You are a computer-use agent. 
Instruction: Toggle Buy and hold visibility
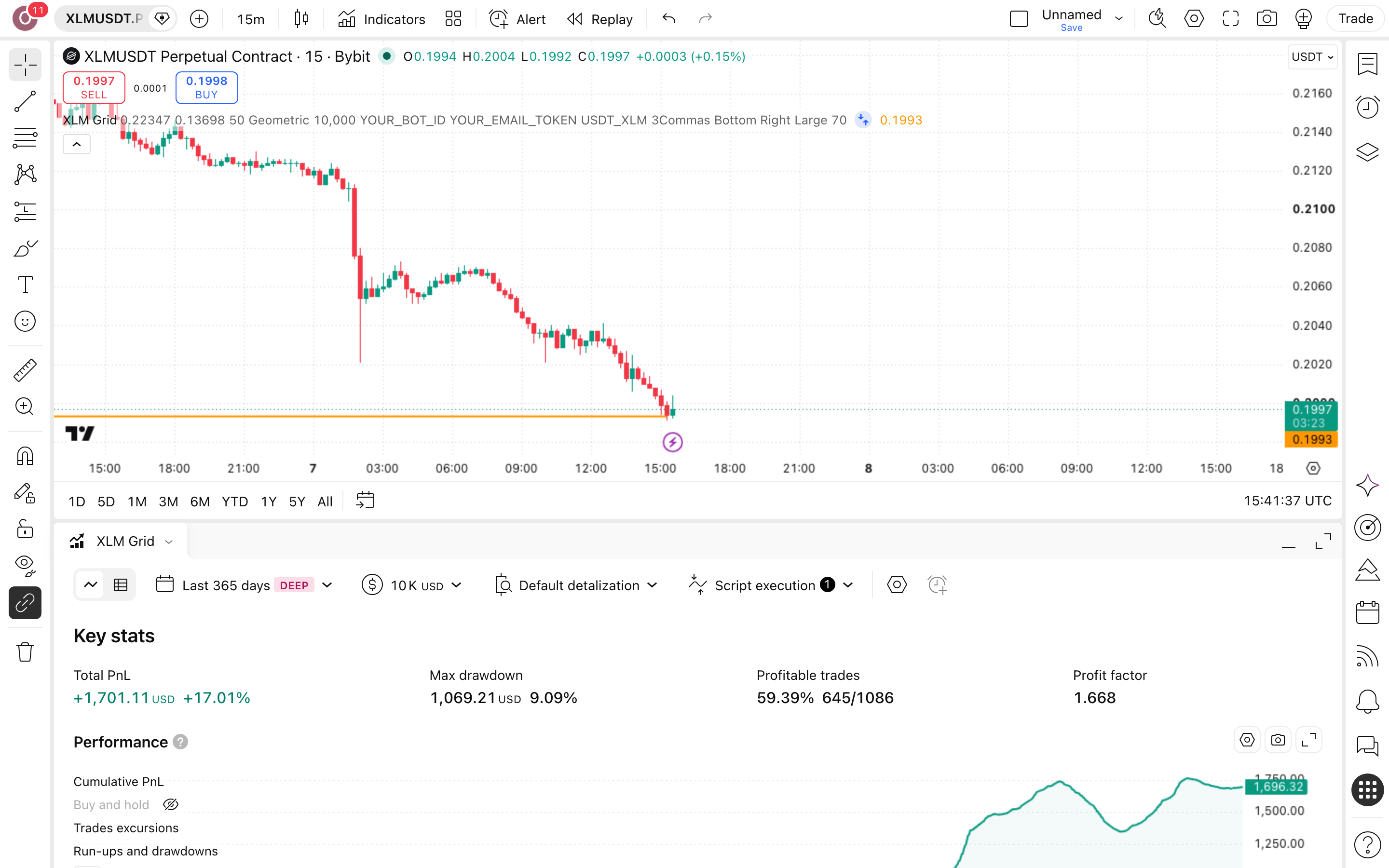tap(170, 804)
